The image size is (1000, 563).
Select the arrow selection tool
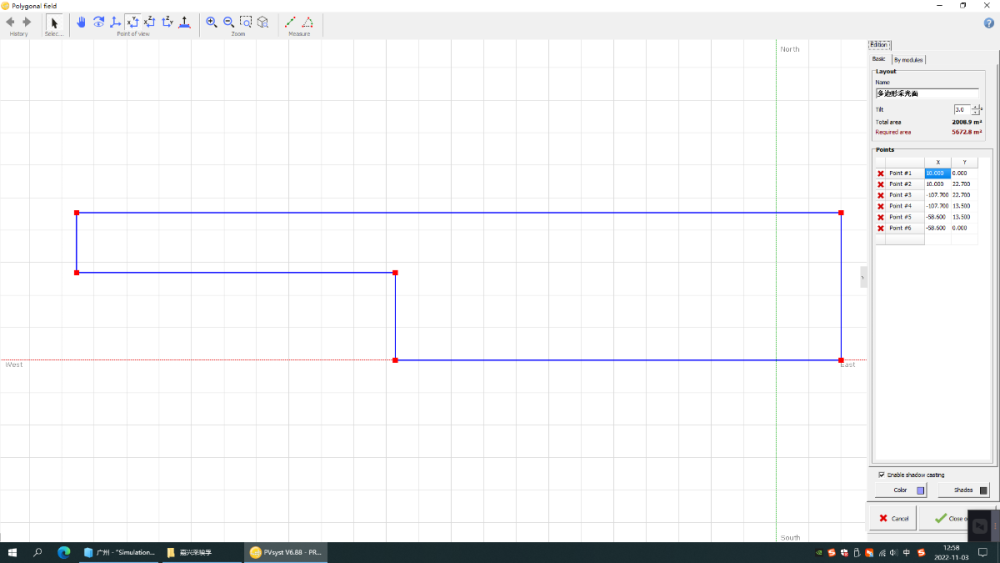click(x=54, y=22)
